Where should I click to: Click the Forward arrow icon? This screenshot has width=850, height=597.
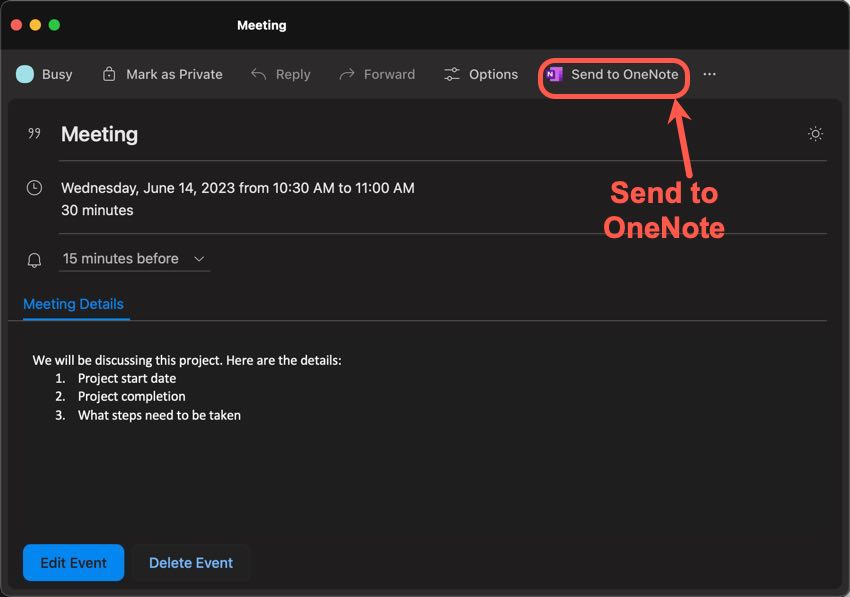point(348,73)
